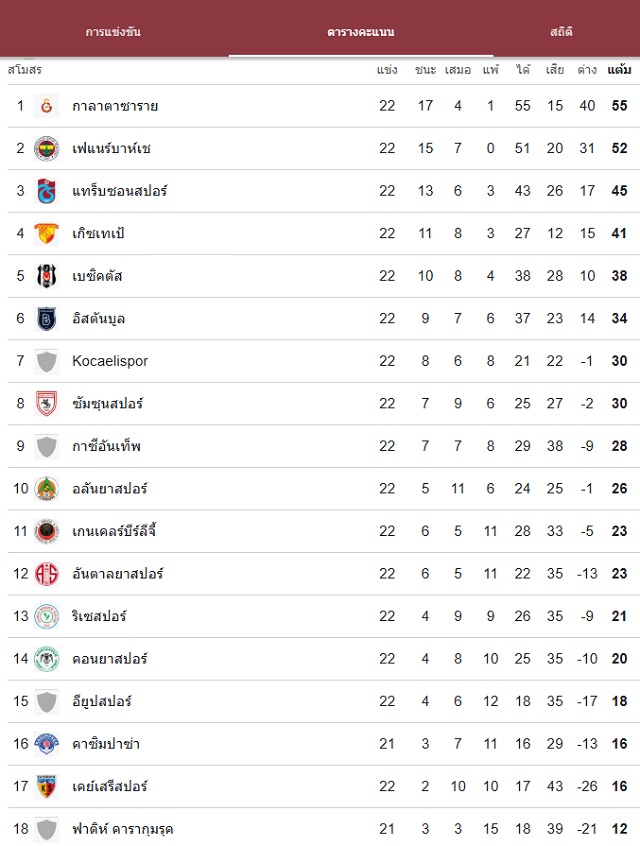Click the Göztepe team crest
The image size is (640, 846).
(x=47, y=234)
